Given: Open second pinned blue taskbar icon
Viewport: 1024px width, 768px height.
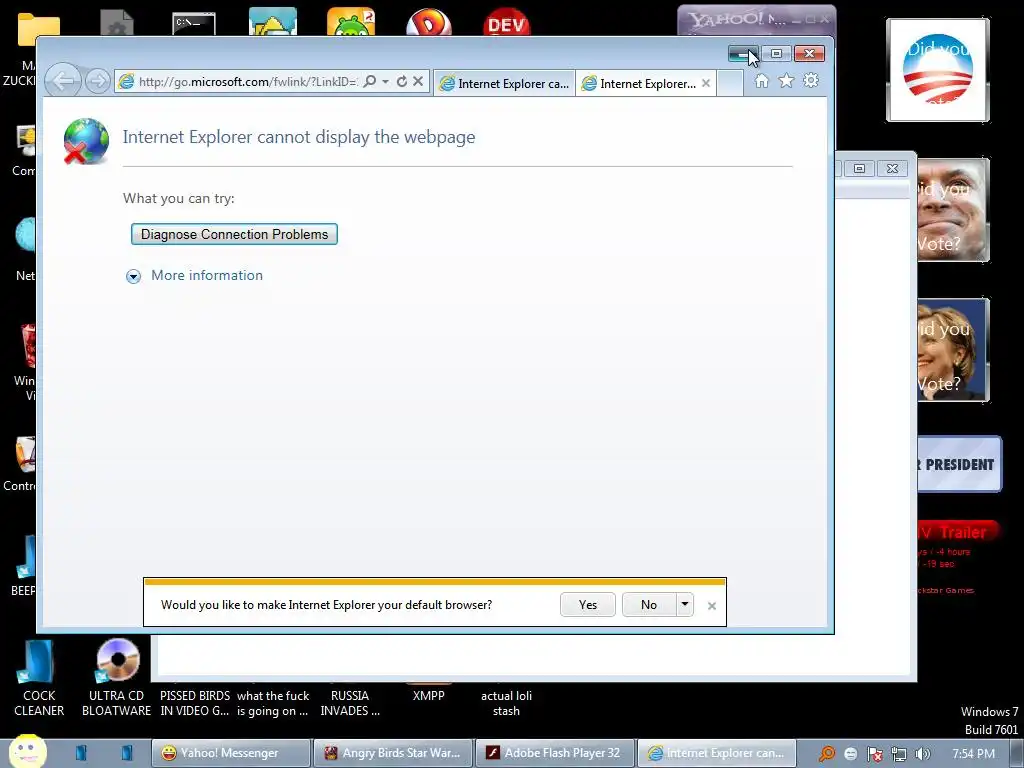Looking at the screenshot, I should pos(127,753).
